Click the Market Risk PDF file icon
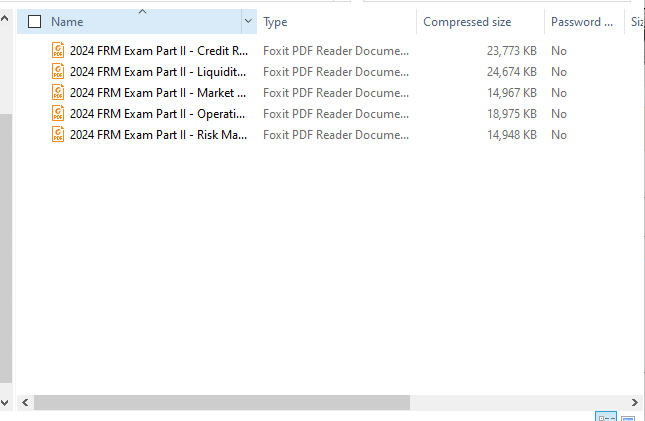The width and height of the screenshot is (645, 421). pos(58,92)
